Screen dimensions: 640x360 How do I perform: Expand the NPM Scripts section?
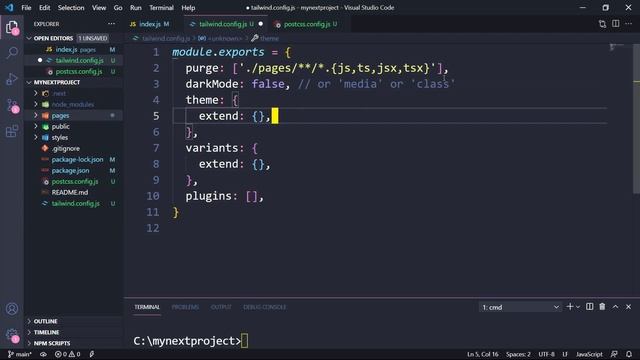point(29,343)
